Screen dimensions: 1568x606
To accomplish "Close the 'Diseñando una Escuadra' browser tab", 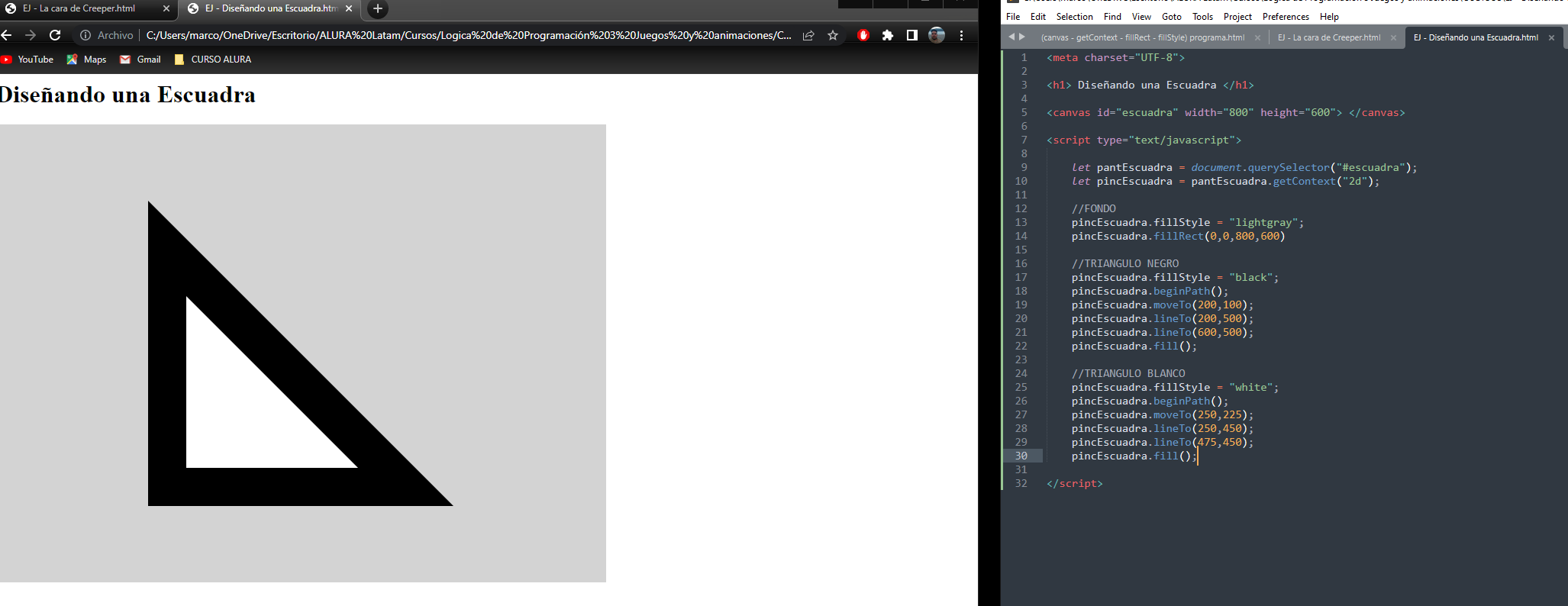I will (x=349, y=8).
